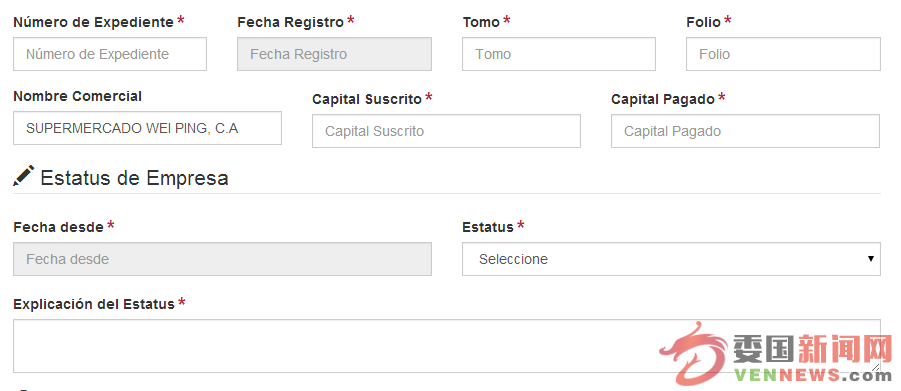Viewport: 901px width, 391px height.
Task: Click the red dragon logo watermark
Action: click(693, 352)
